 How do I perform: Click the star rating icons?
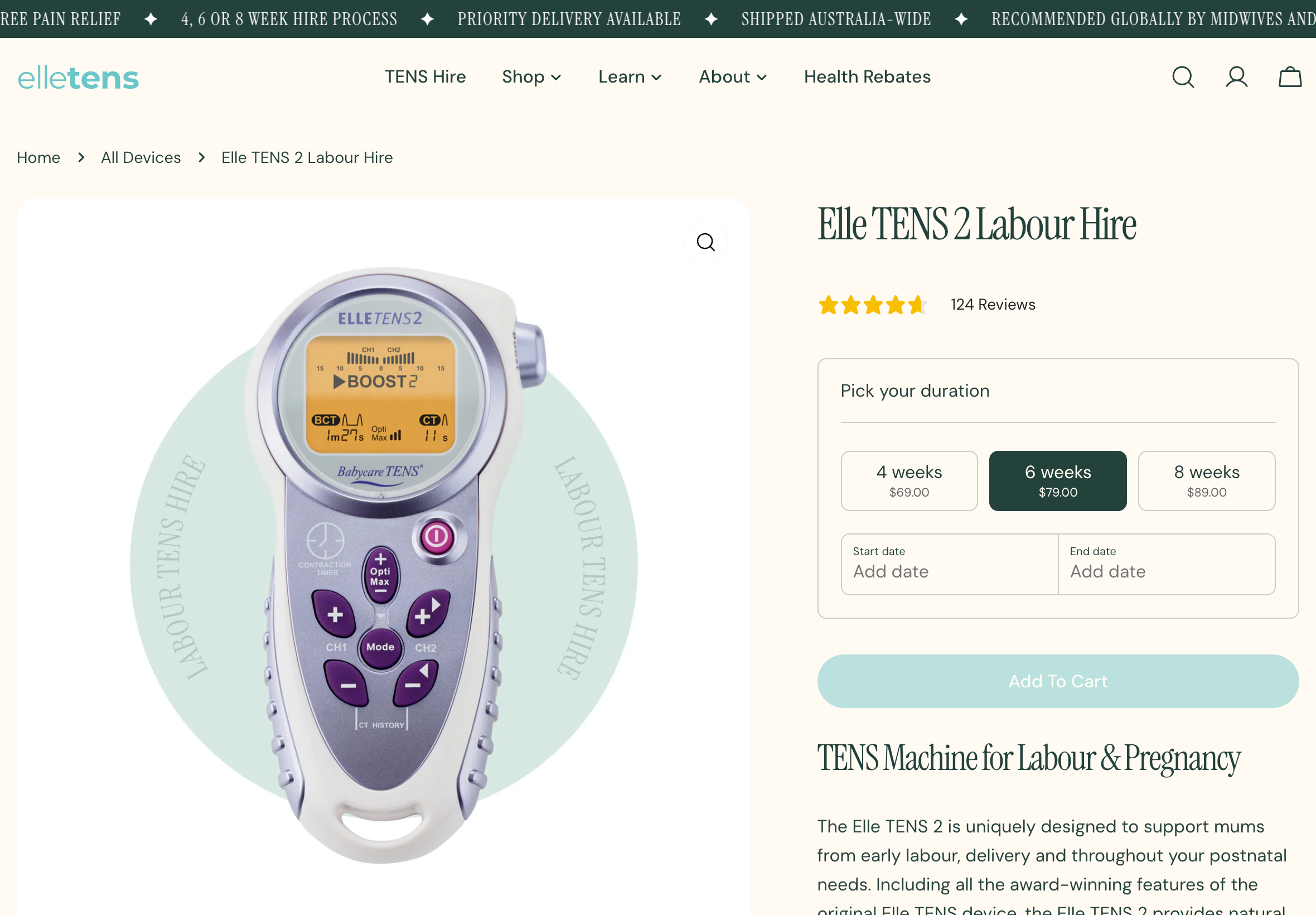[872, 305]
